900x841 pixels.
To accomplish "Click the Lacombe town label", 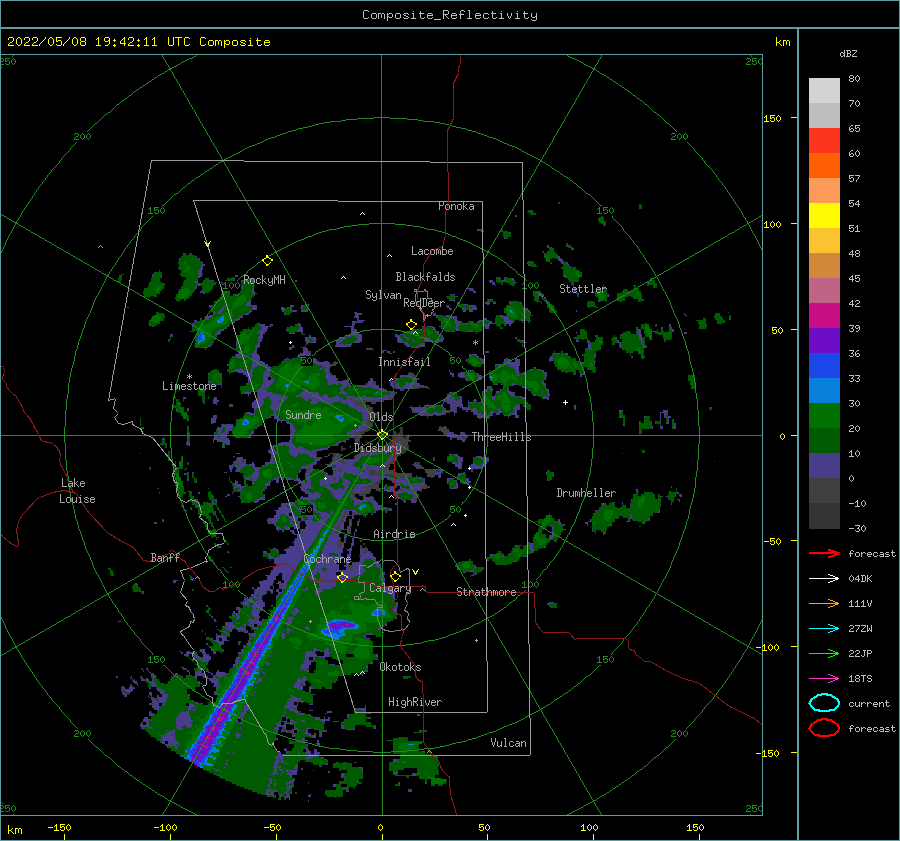I will 432,251.
